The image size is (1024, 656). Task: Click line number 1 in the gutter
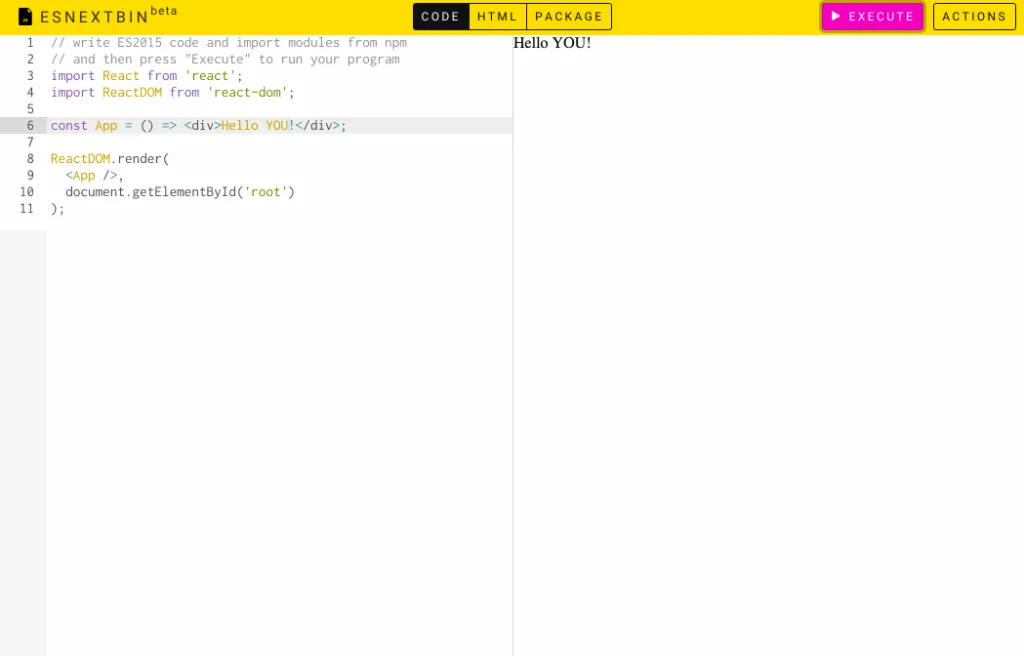click(x=30, y=42)
